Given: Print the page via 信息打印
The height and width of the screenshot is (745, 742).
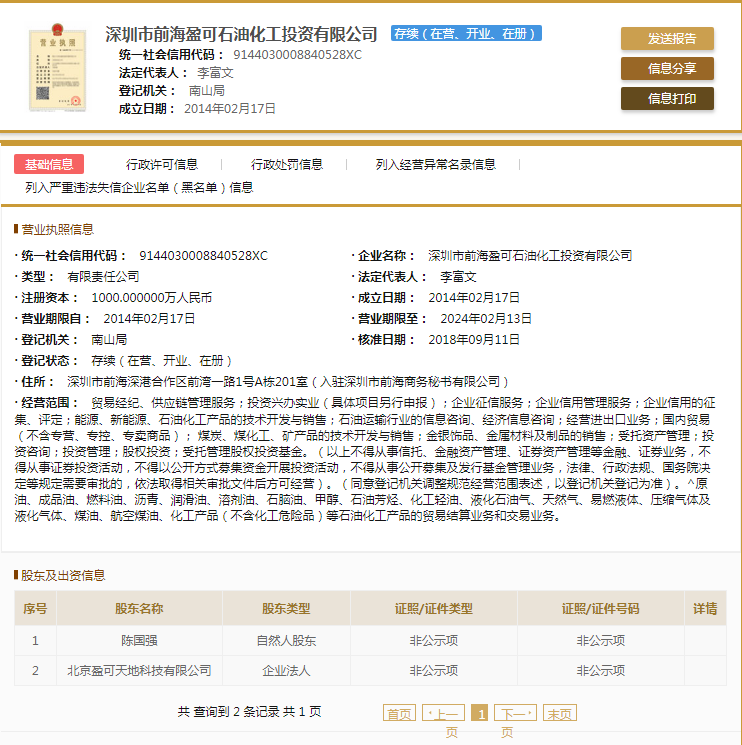Looking at the screenshot, I should tap(667, 98).
